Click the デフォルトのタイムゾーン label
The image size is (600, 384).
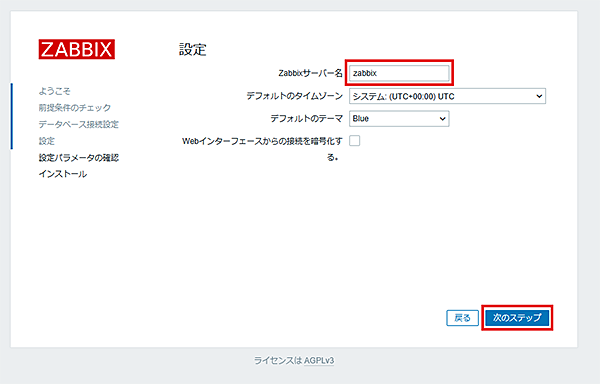coord(295,96)
